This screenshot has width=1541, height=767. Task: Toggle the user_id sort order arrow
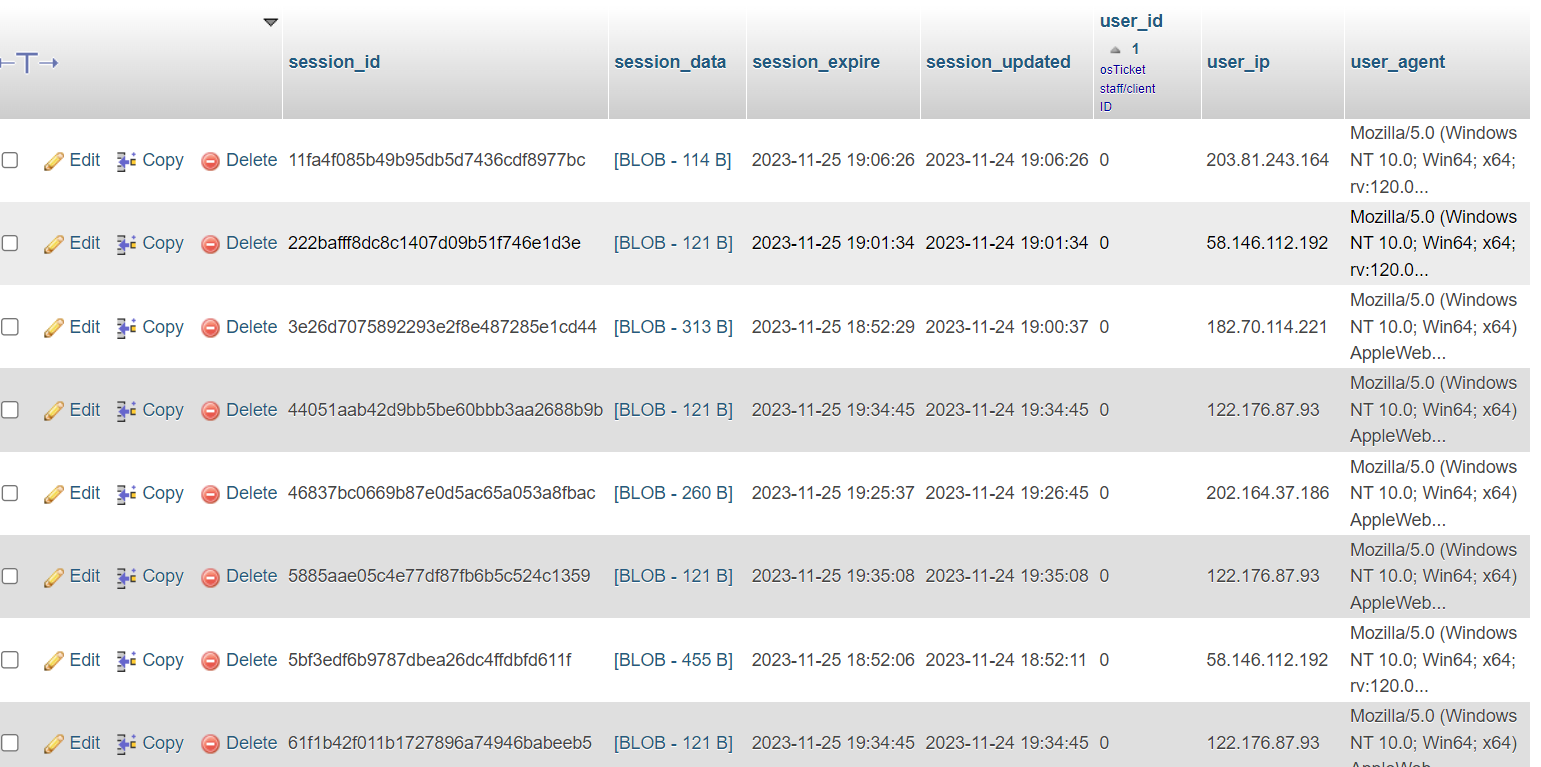tap(1116, 50)
